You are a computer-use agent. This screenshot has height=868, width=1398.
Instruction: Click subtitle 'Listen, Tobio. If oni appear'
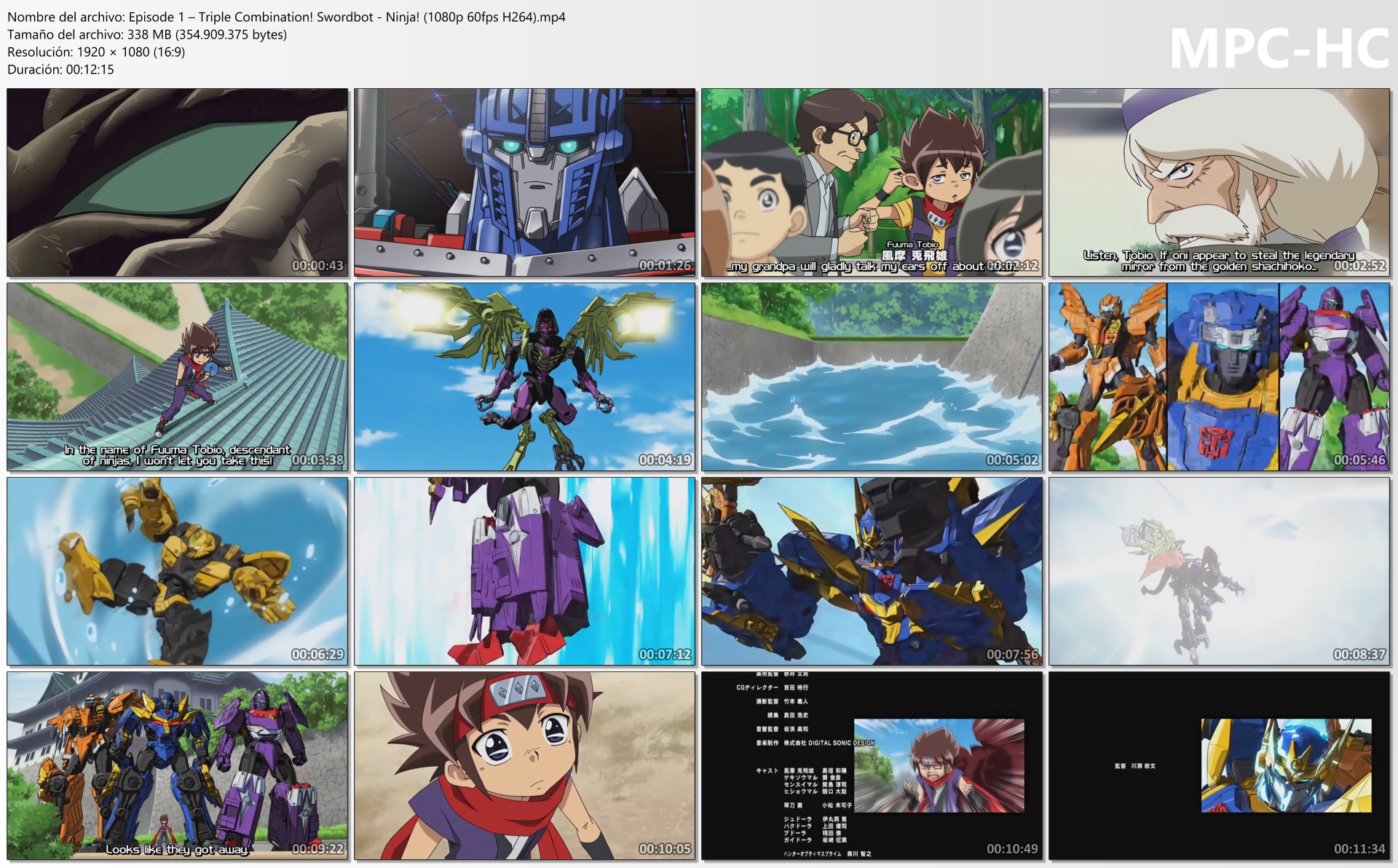[x=1219, y=261]
